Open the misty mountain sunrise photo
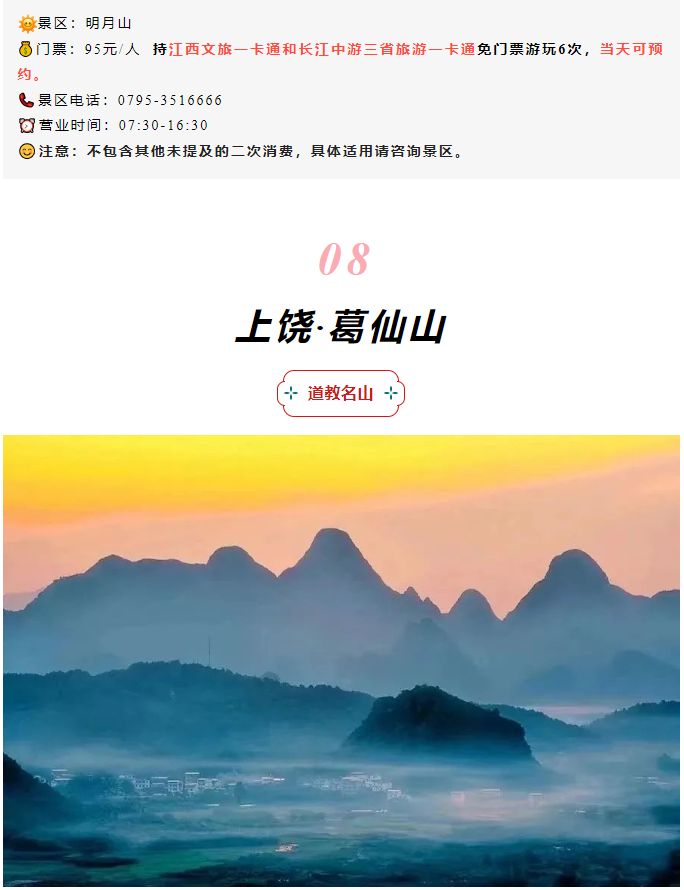The height and width of the screenshot is (890, 684). 341,661
